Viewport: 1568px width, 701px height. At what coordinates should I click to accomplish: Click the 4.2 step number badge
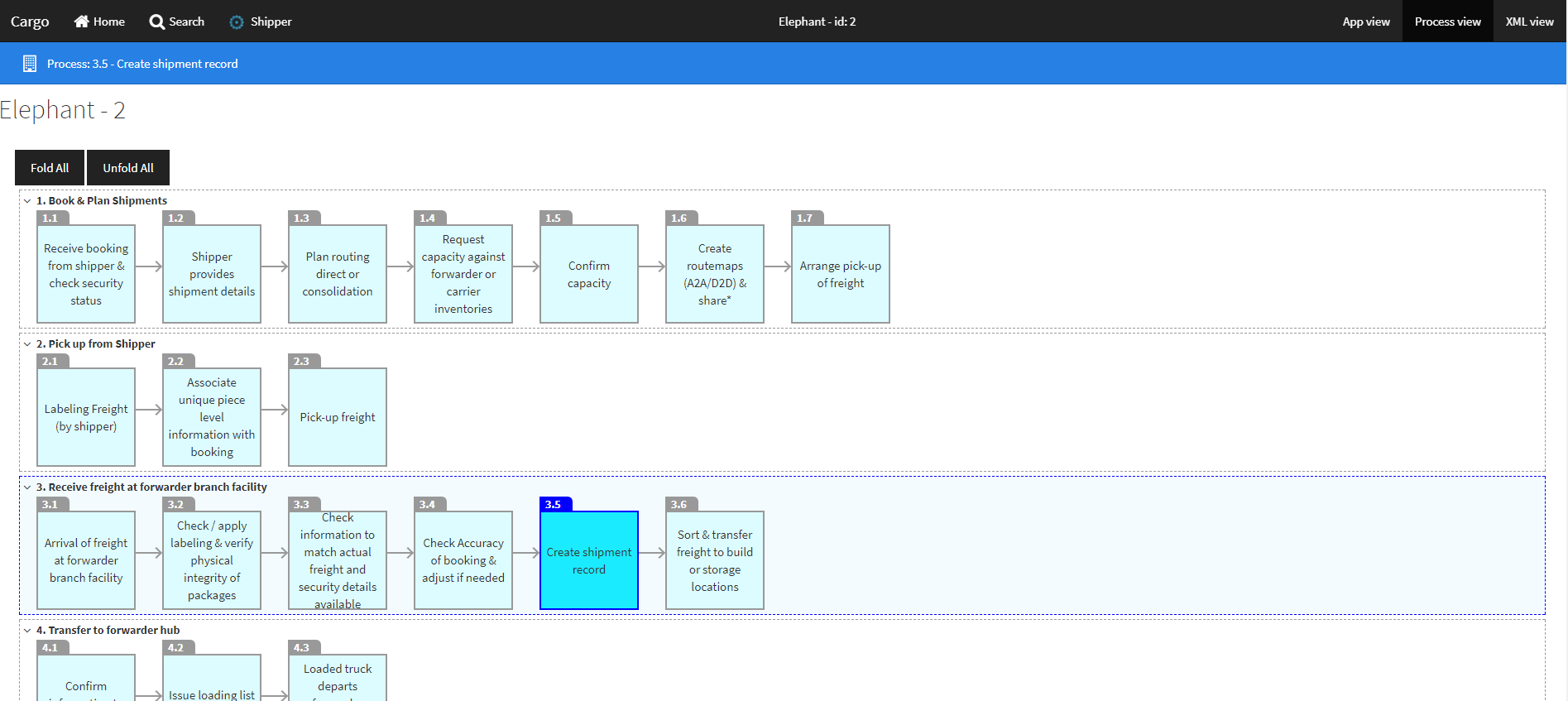177,647
